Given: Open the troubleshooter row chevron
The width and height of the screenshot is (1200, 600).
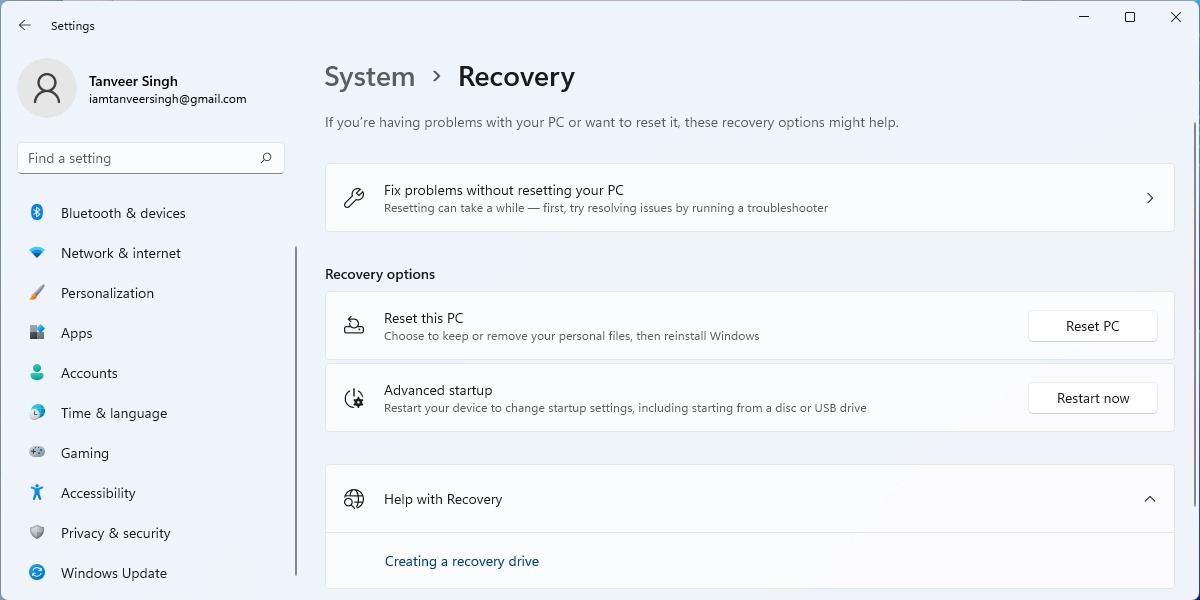Looking at the screenshot, I should coord(1150,197).
